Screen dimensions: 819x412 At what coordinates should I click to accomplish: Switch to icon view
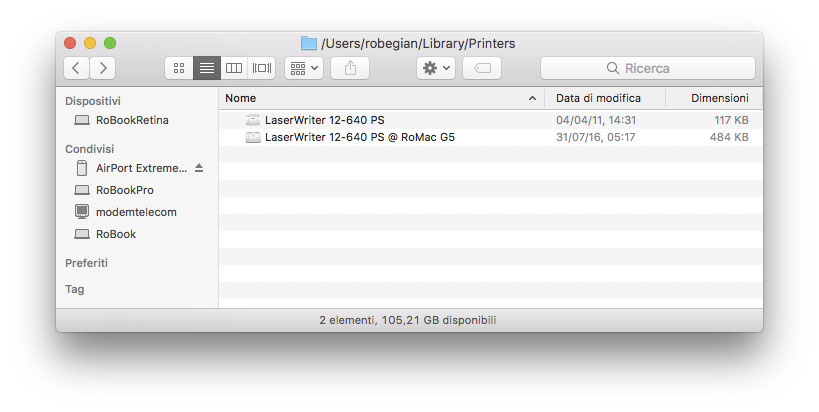[179, 68]
